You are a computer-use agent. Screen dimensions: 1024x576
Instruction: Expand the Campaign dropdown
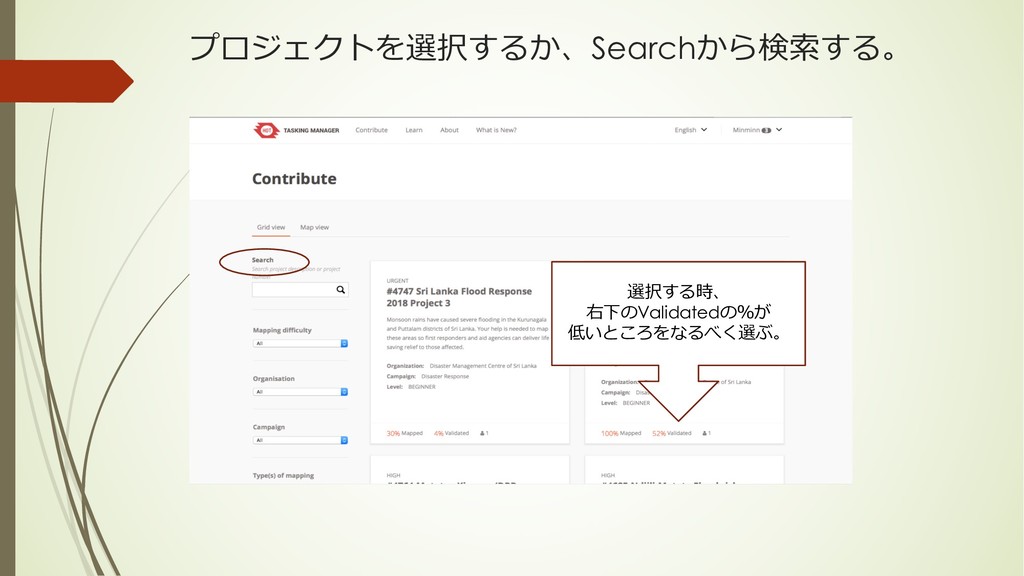click(x=300, y=440)
